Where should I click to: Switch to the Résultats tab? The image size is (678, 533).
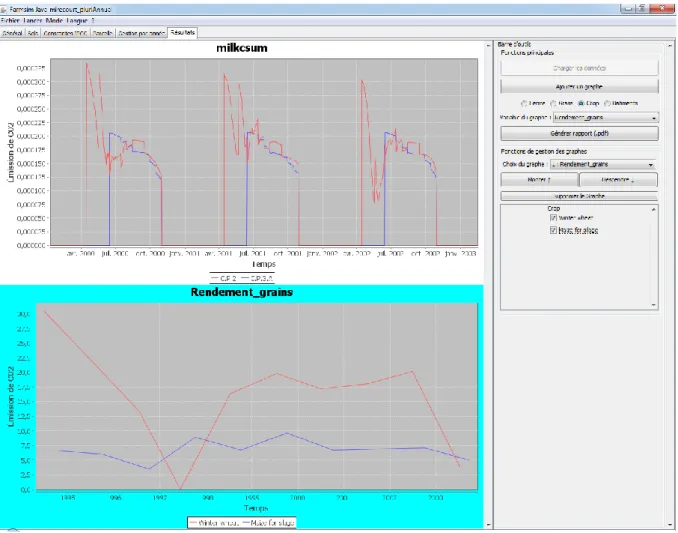click(182, 32)
